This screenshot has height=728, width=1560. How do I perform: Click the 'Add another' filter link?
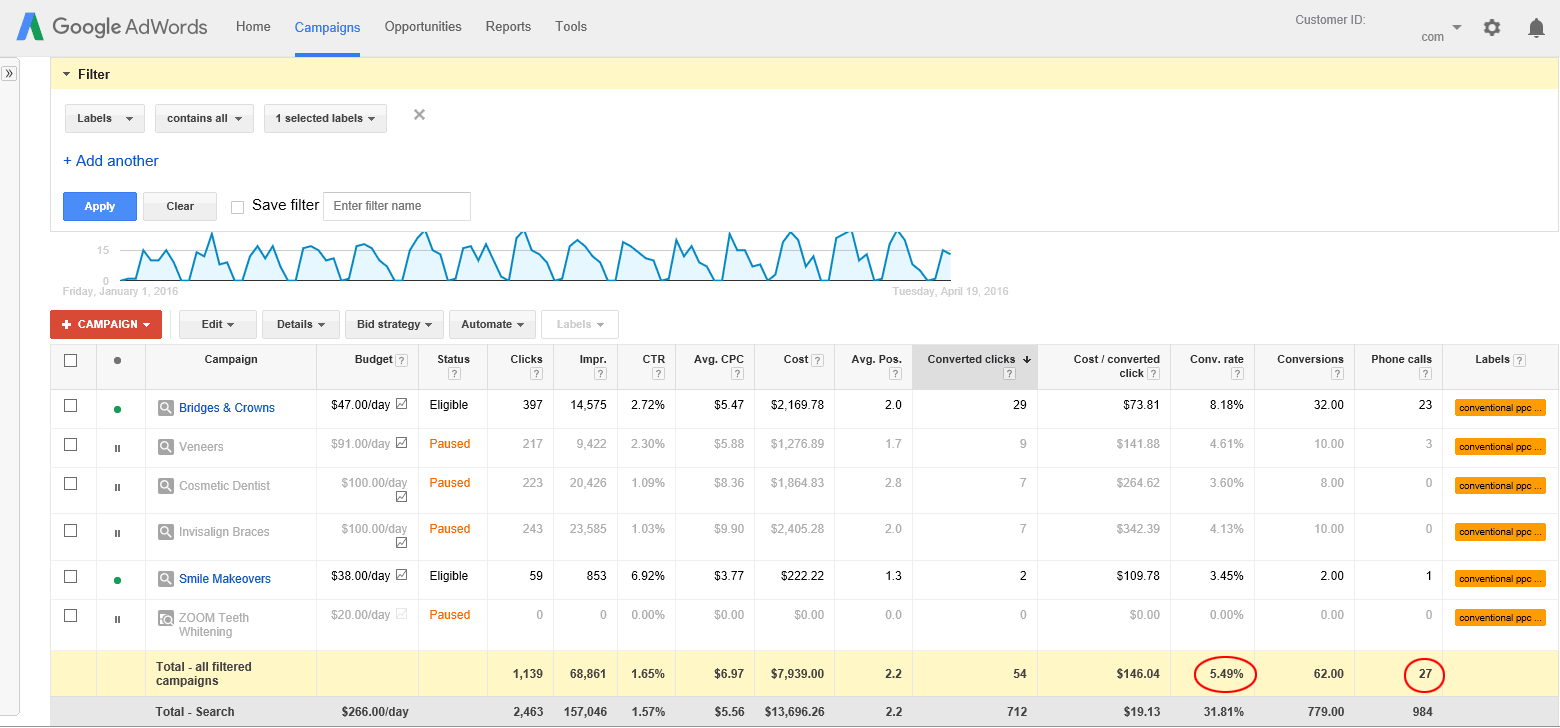tap(111, 161)
